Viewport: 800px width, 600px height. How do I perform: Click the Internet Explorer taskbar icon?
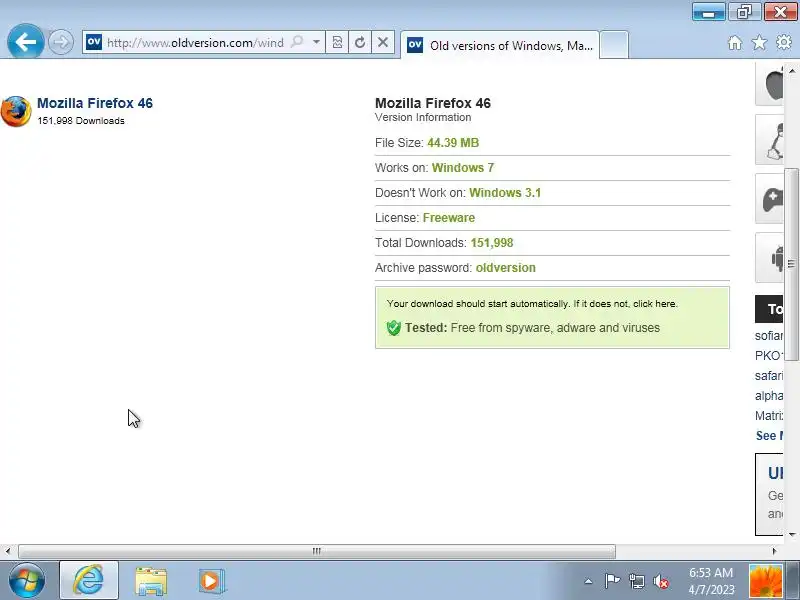pos(89,580)
